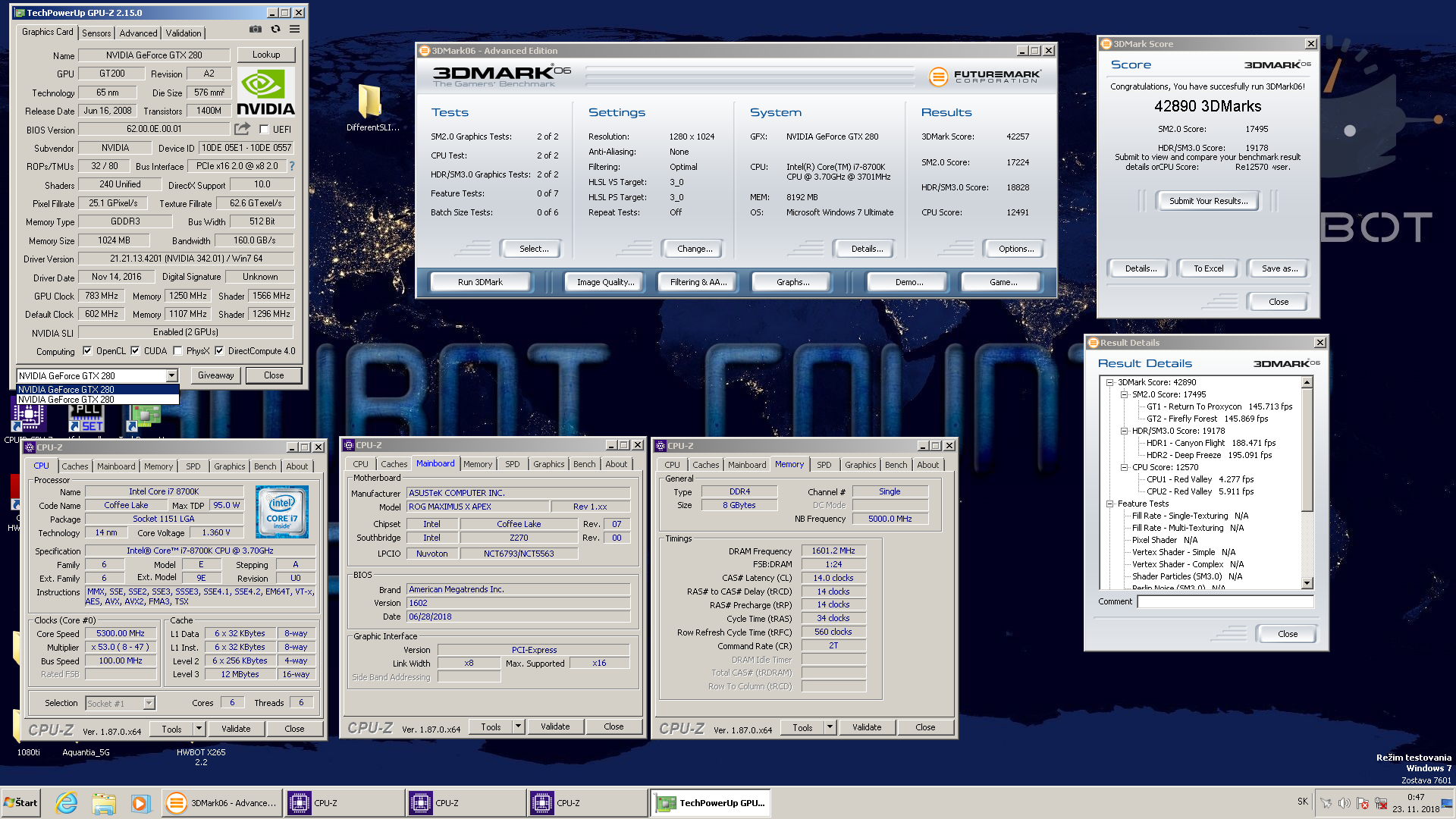Viewport: 1456px width, 819px height.
Task: Click the Intel Core i7 logo in CPU-Z
Action: [282, 513]
